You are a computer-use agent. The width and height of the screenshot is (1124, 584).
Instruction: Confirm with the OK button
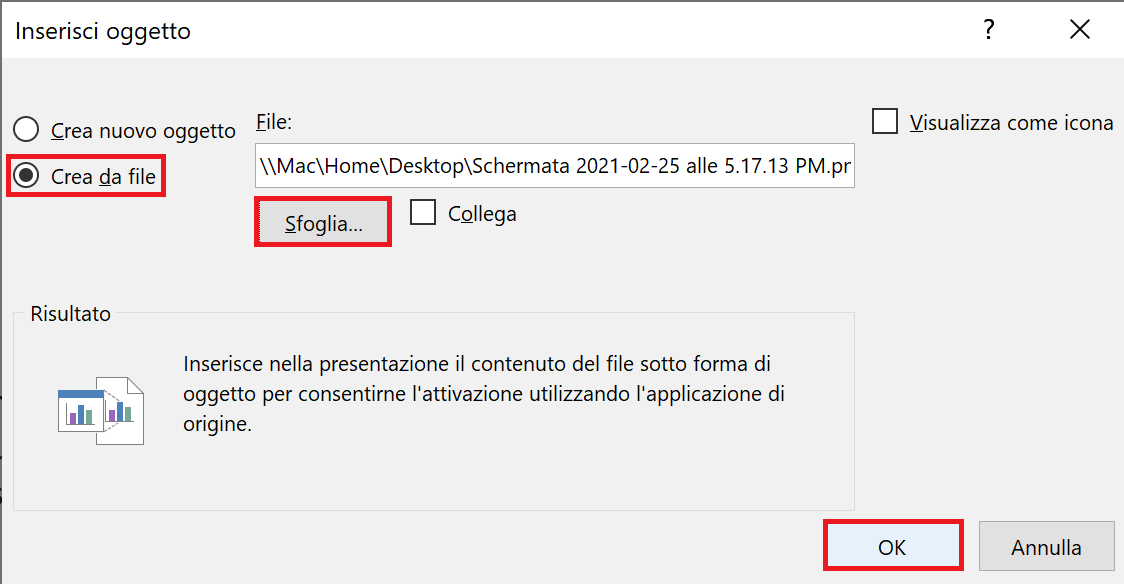point(892,547)
